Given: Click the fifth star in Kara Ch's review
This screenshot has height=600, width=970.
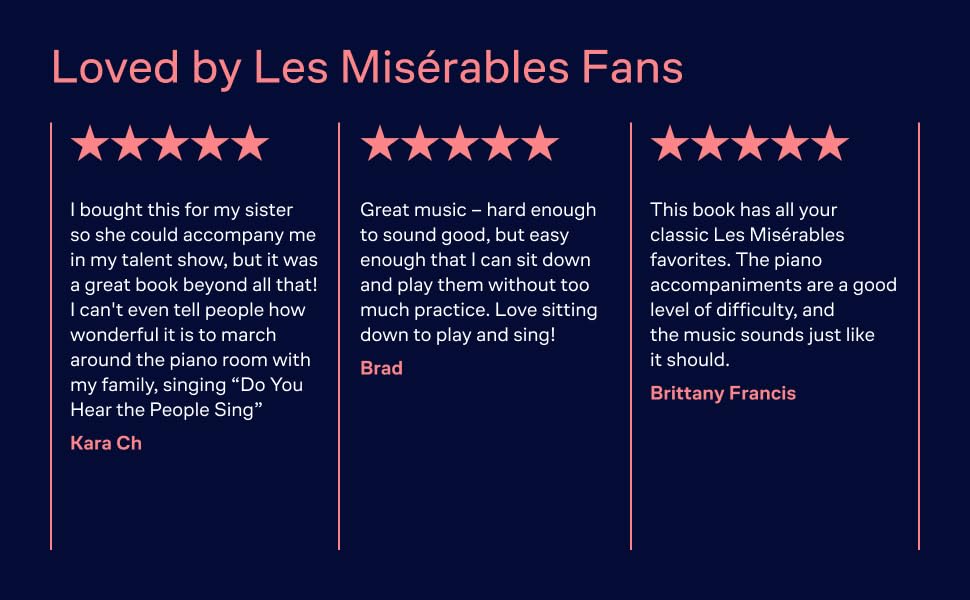Looking at the screenshot, I should 250,144.
